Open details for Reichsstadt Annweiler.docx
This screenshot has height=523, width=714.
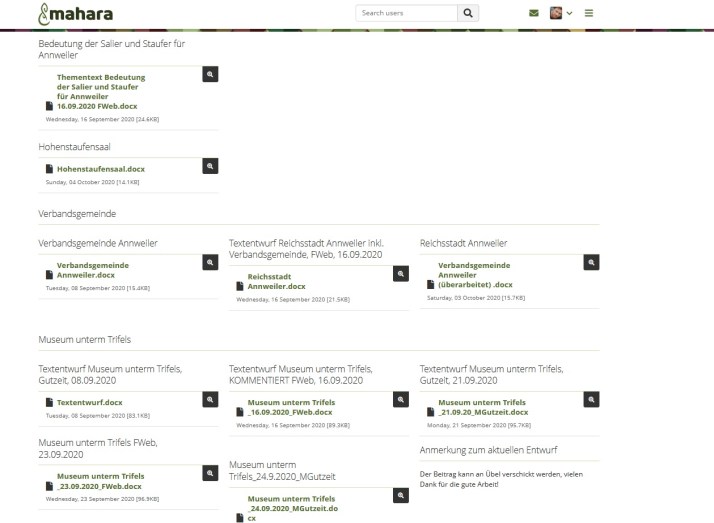point(401,273)
